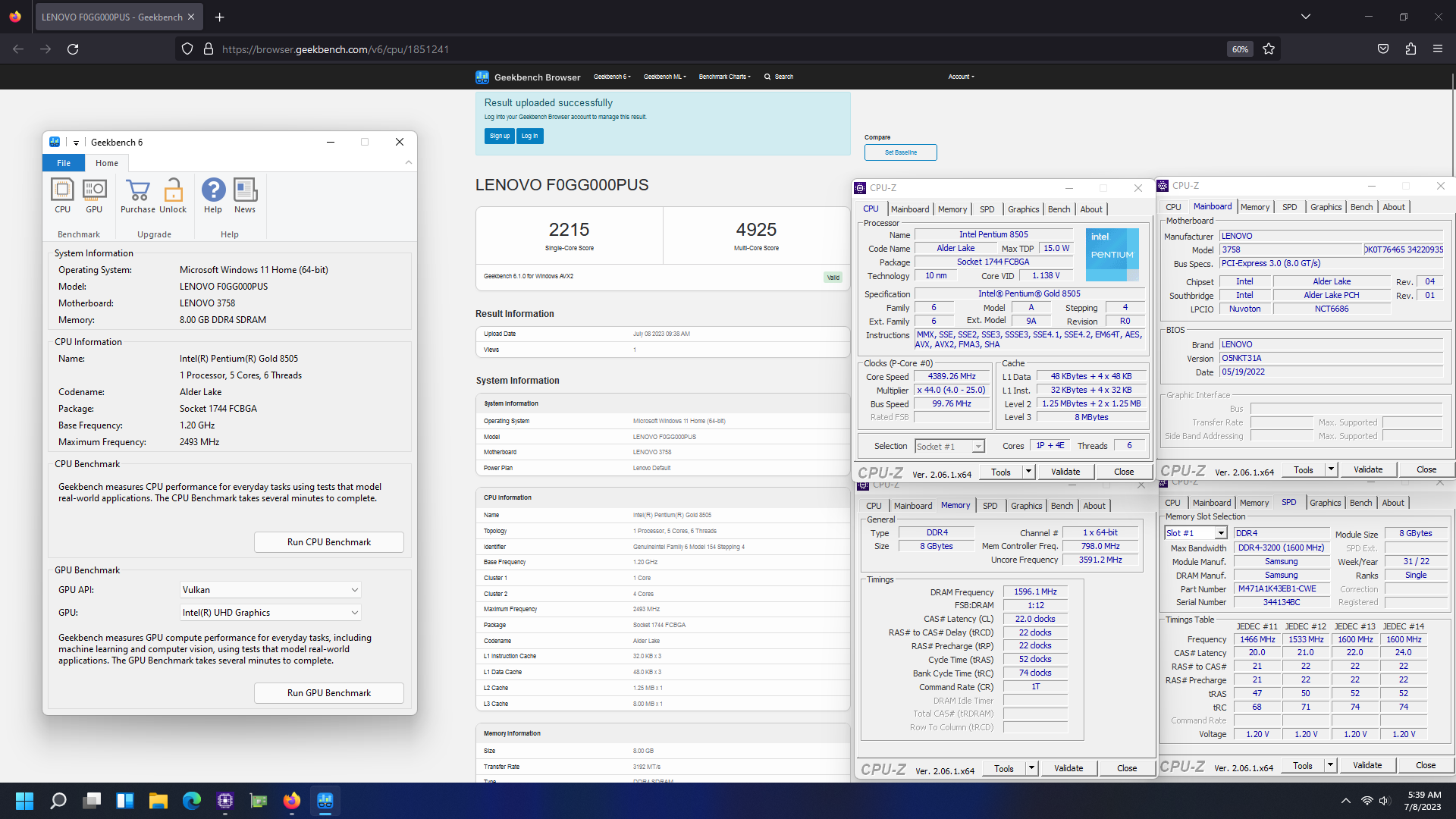Click Tools button in Memory CPU-Z window
This screenshot has height=819, width=1456.
pos(1003,768)
